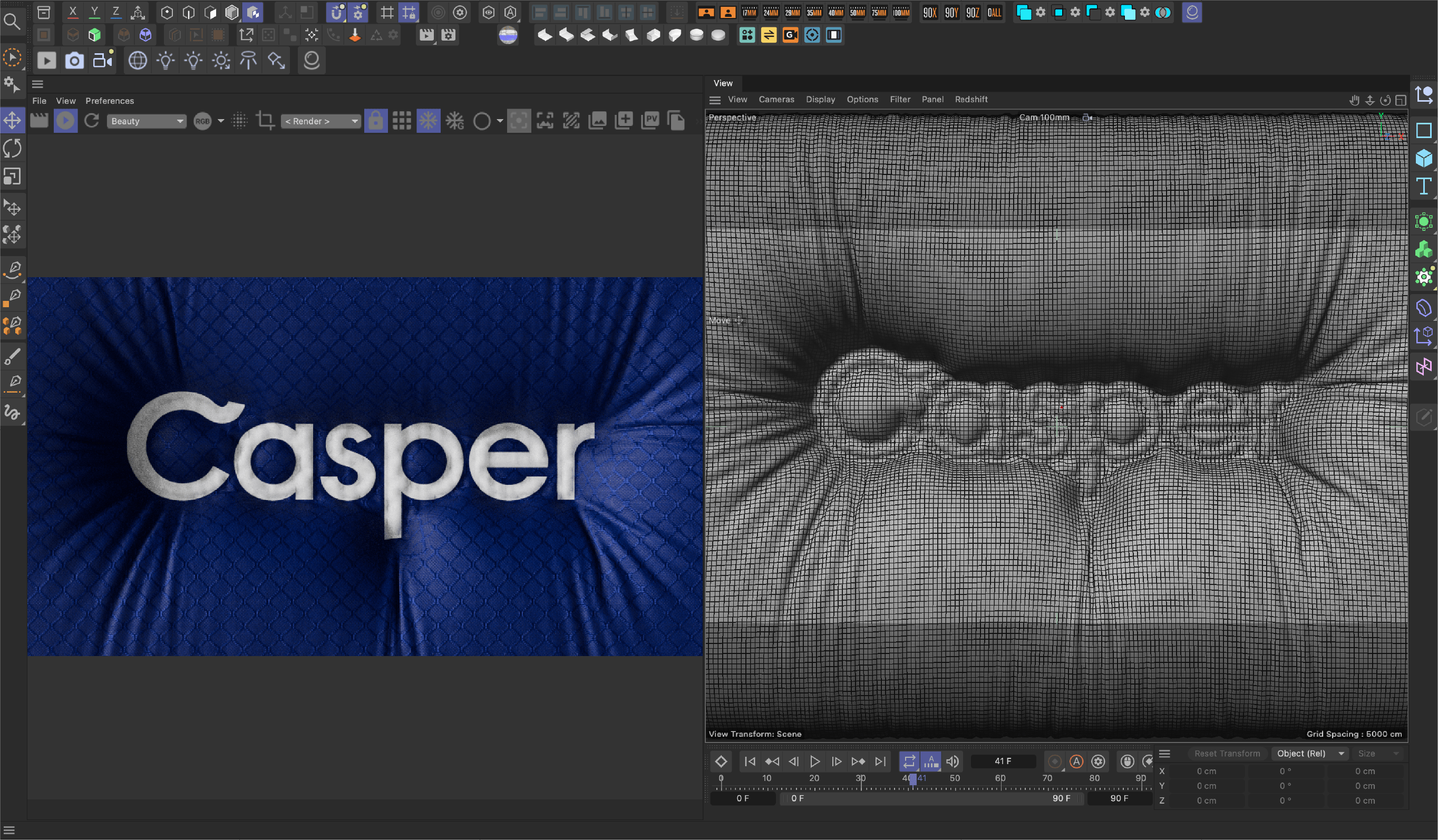Select the 50MM camera focal length preset

857,12
